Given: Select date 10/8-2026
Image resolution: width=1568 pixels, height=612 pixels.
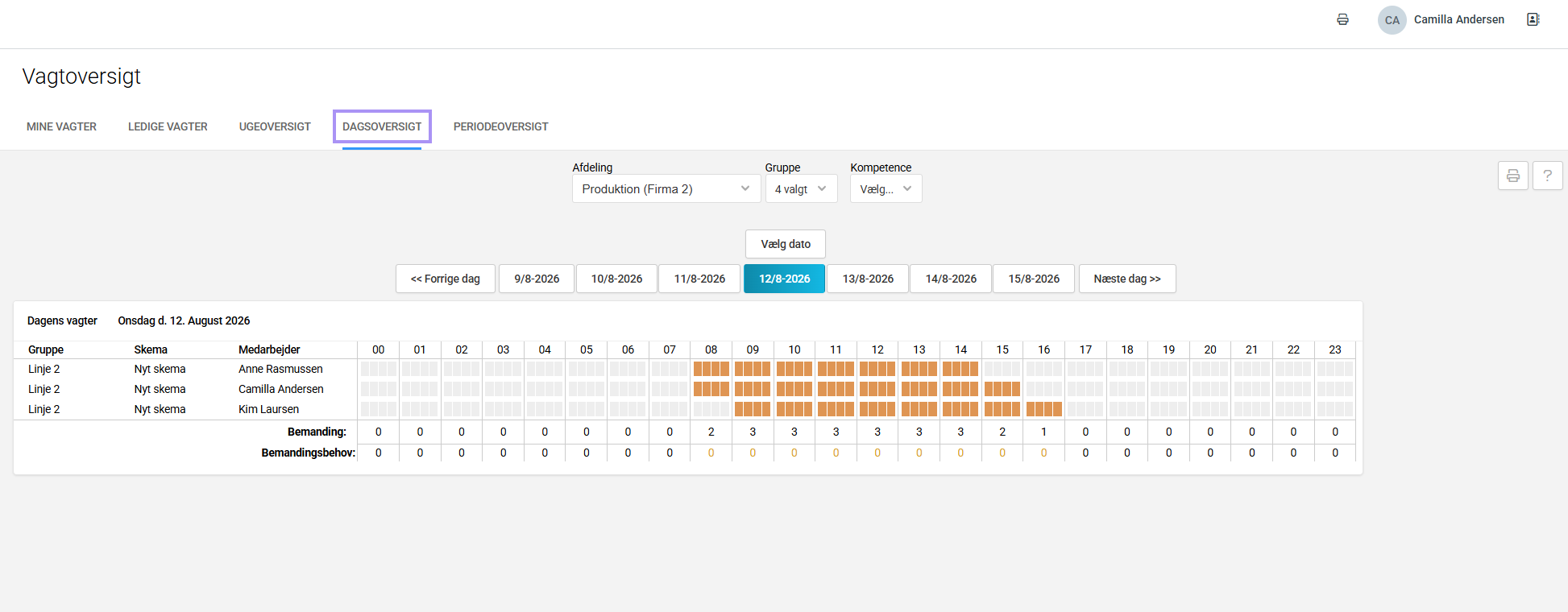Looking at the screenshot, I should tap(617, 279).
